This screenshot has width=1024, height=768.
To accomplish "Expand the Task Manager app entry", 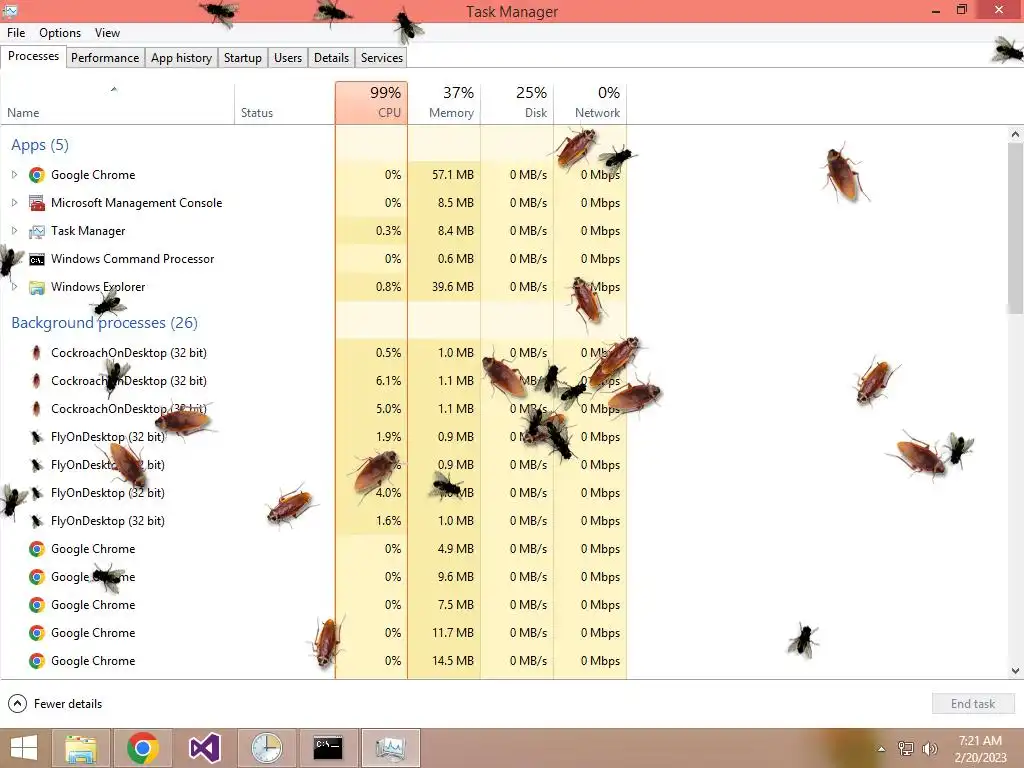I will [x=14, y=231].
